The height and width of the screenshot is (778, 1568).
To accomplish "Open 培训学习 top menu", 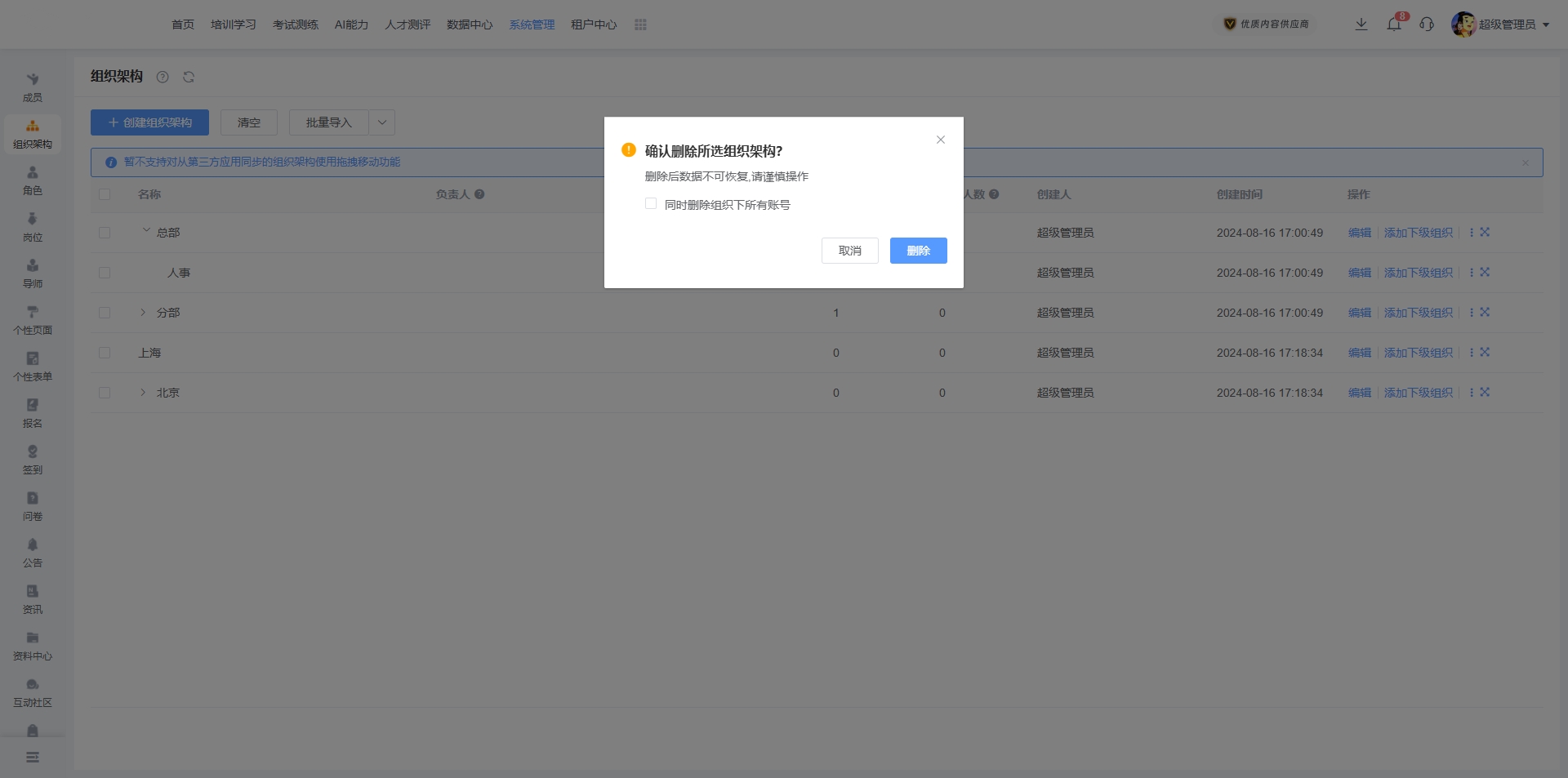I will (x=233, y=24).
